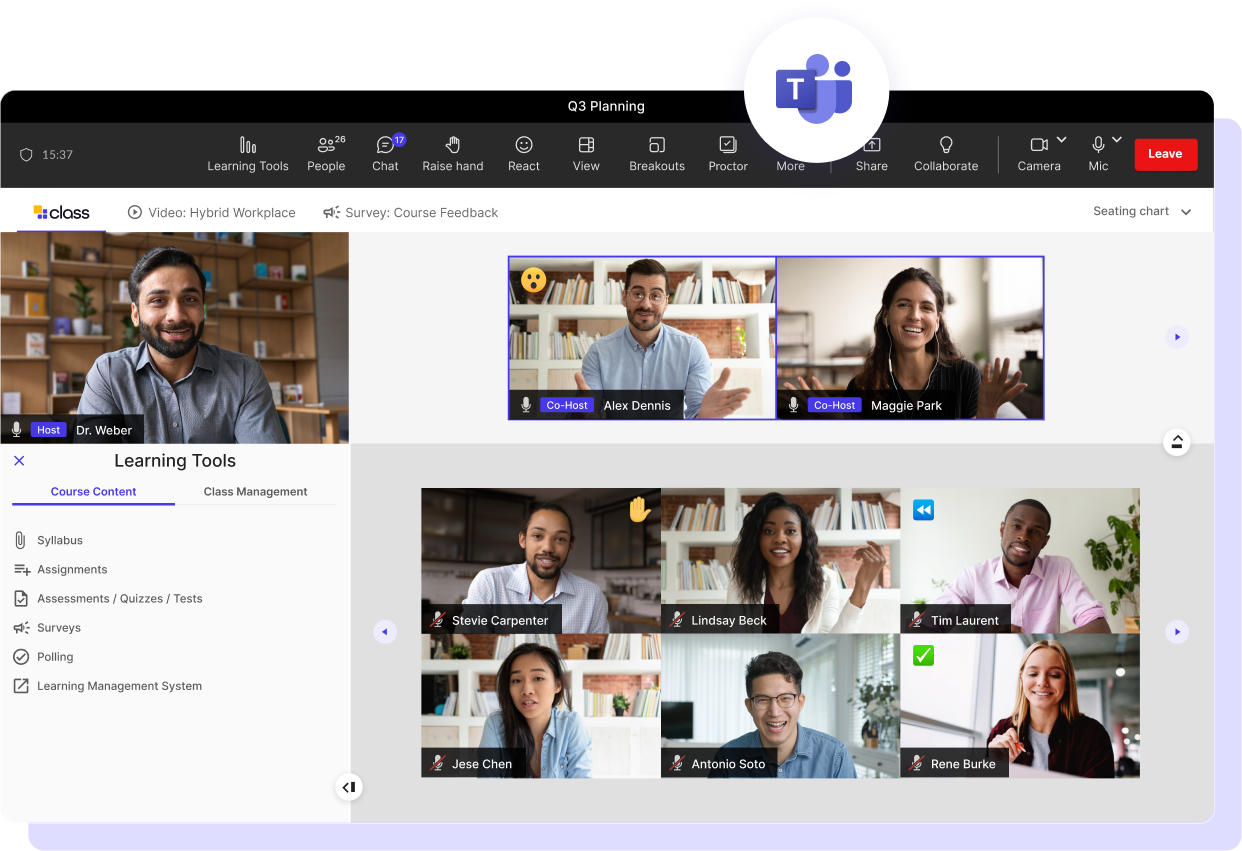Open the Polling tool in Course Content
Viewport: 1242px width, 851px height.
tap(55, 656)
